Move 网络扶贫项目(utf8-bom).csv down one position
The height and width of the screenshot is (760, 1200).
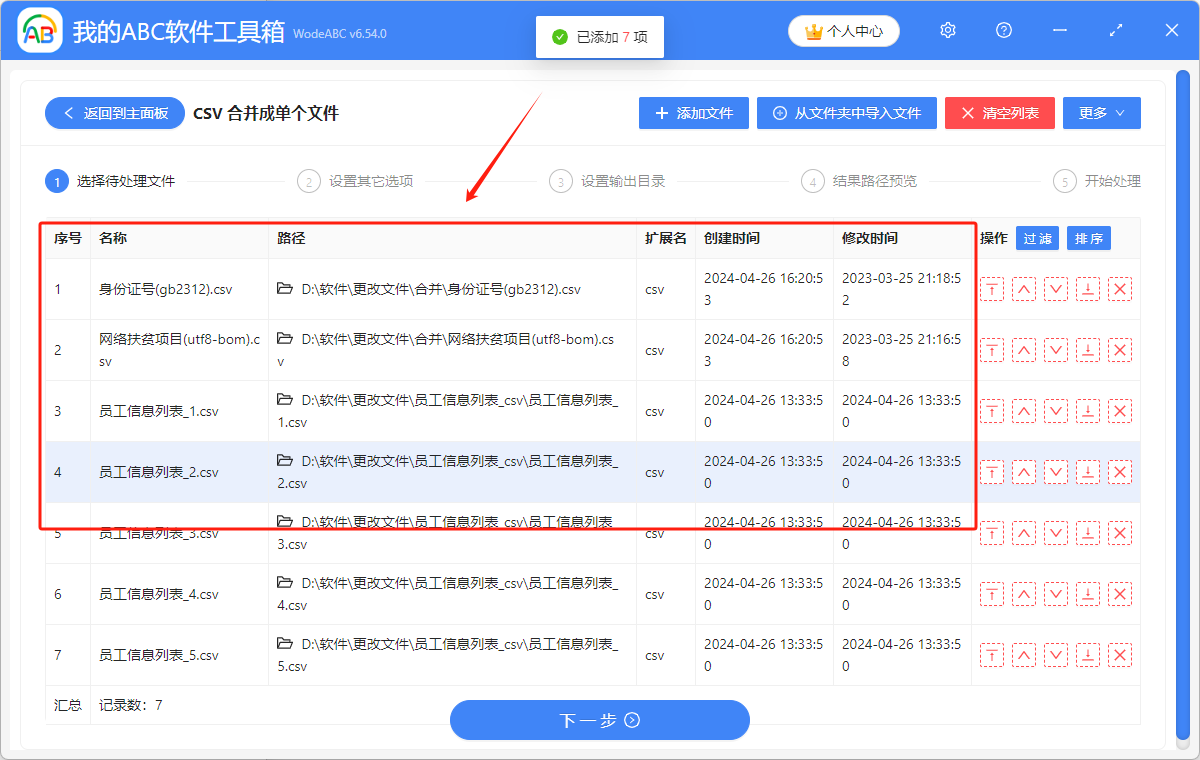click(1055, 350)
